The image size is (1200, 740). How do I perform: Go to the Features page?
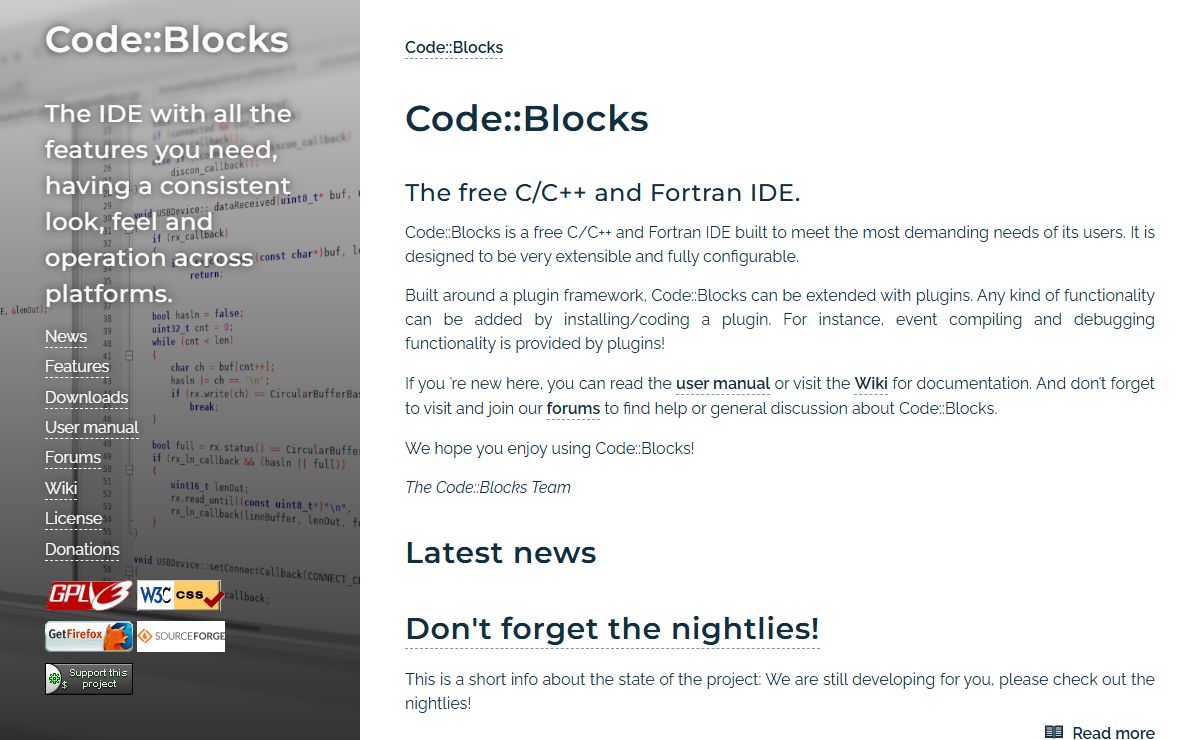77,366
